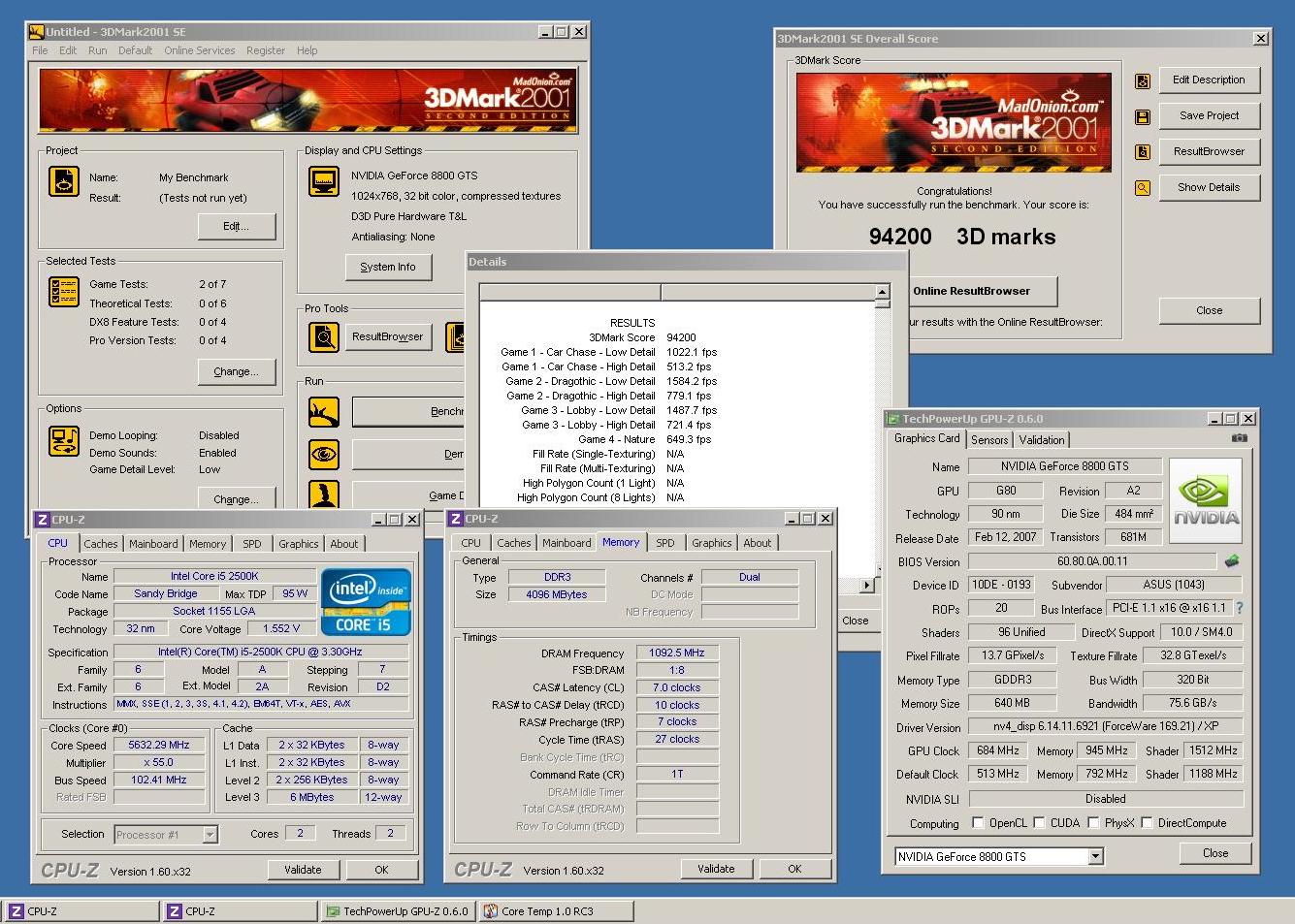1295x924 pixels.
Task: Switch to the Validation tab in GPU-Z
Action: click(x=1042, y=440)
